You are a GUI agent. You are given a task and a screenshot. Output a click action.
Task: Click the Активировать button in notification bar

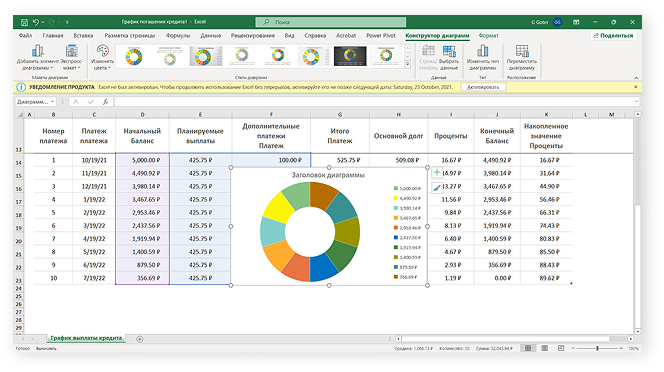pos(483,87)
